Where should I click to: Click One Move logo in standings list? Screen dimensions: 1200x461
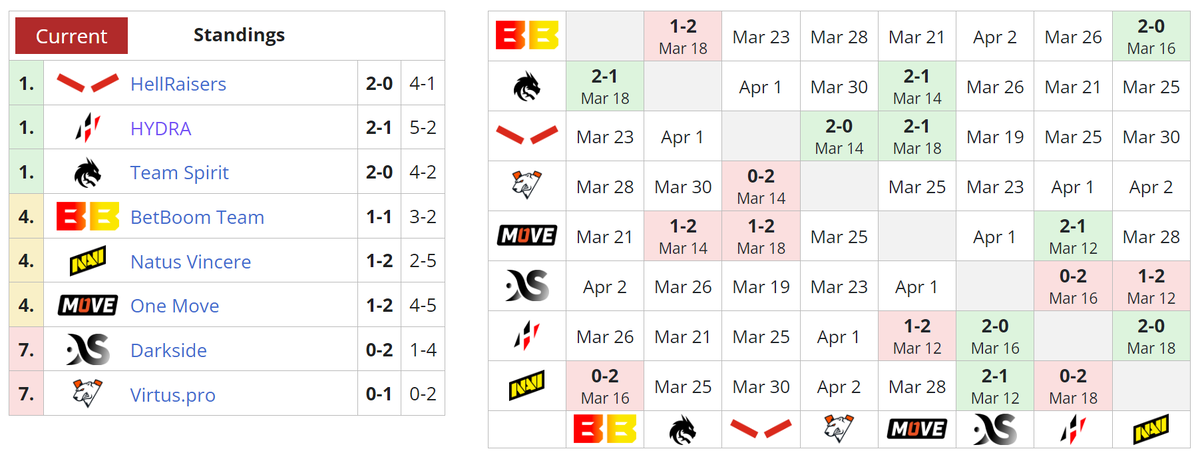click(87, 305)
